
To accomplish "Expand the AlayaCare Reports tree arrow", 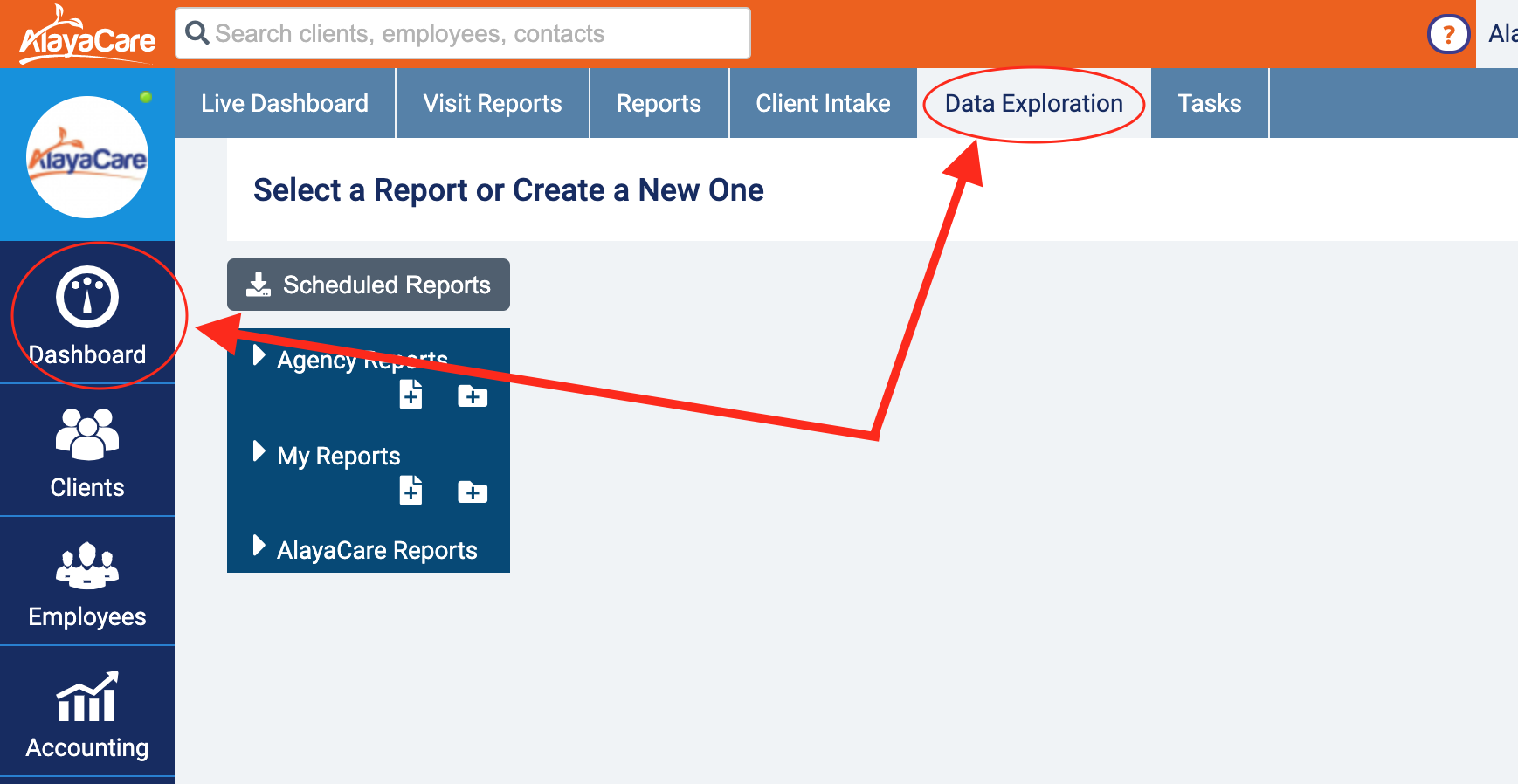I will pos(259,546).
